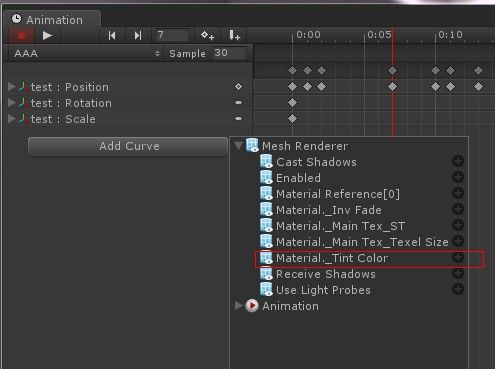Select Material._Inv Fade property text

[329, 210]
